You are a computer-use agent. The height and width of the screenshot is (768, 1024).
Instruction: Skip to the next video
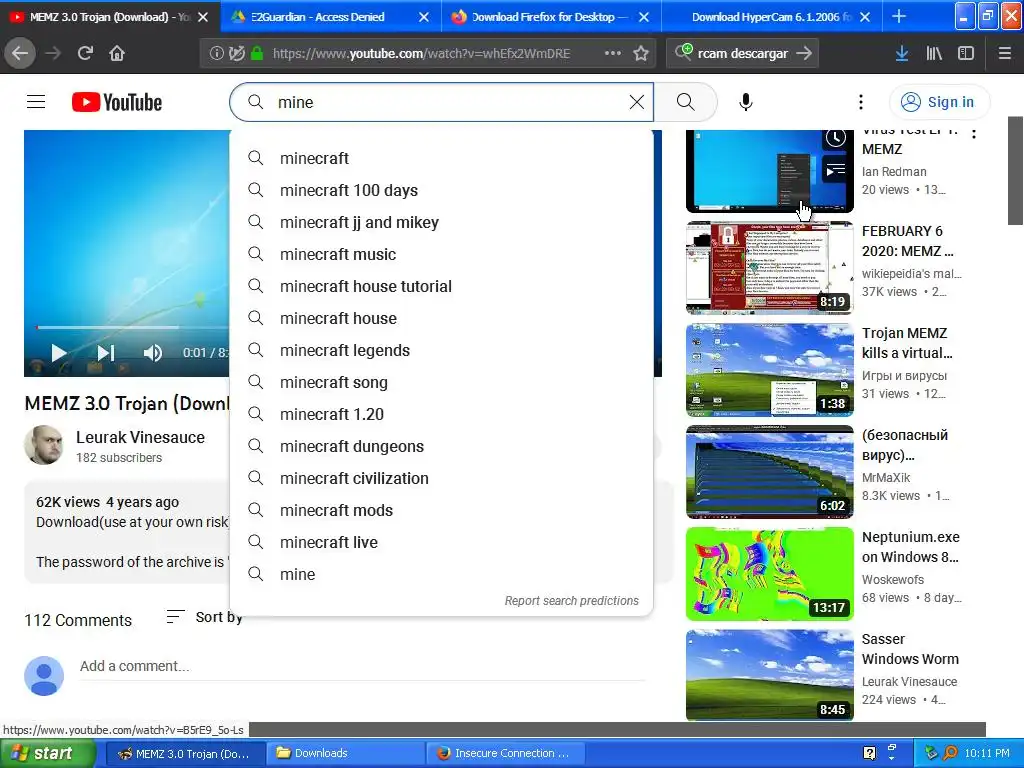106,353
